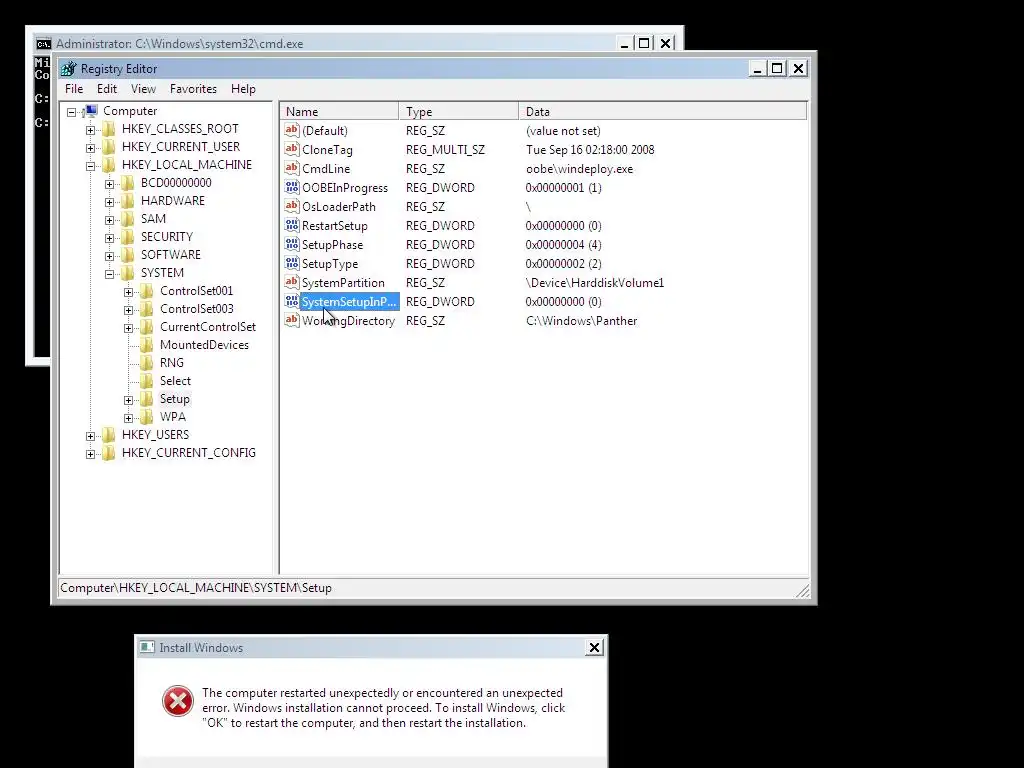Click the HKEY_CLASSES_ROOT folder icon
This screenshot has width=1024, height=768.
109,129
